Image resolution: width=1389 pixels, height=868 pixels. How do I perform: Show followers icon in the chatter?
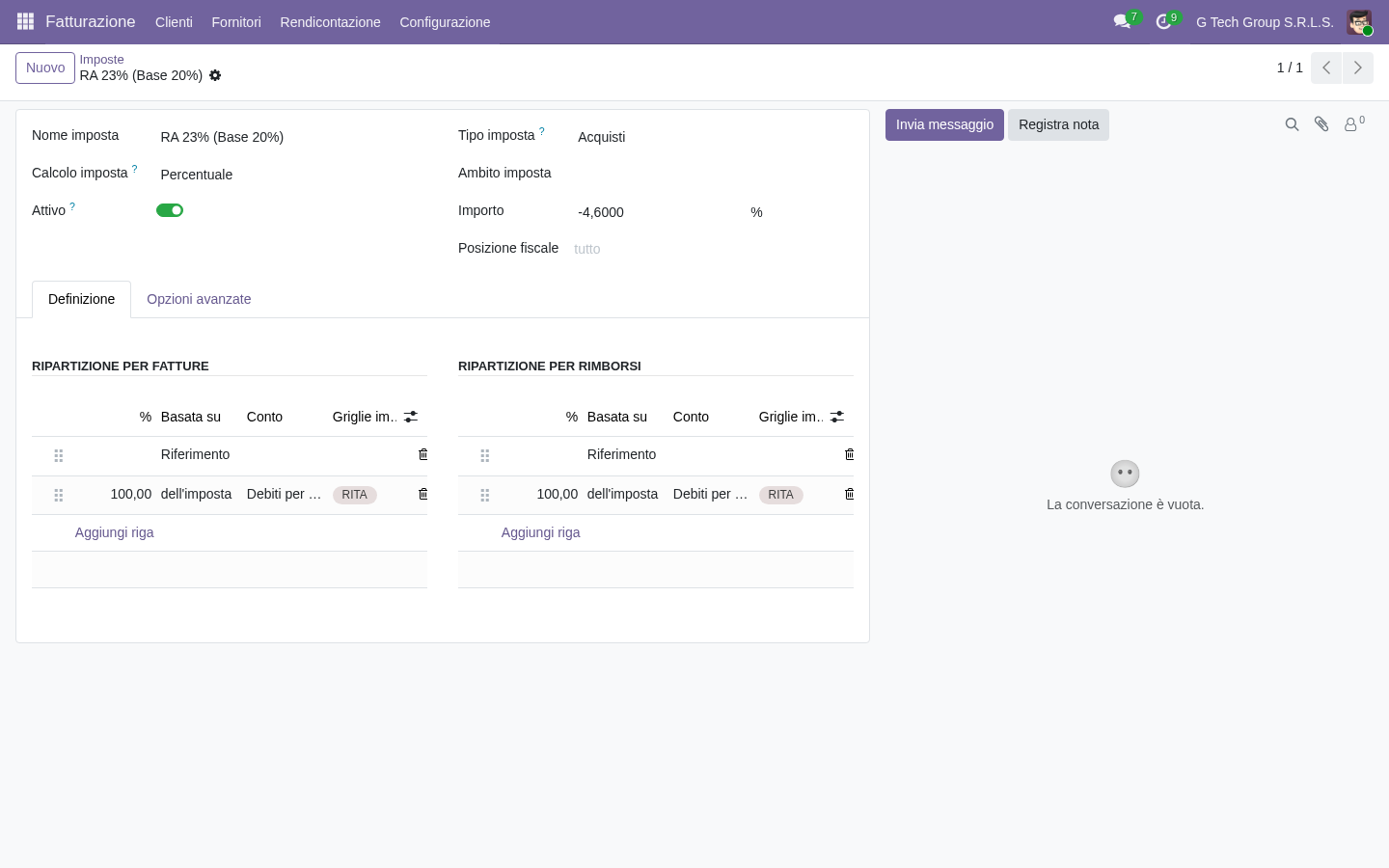click(x=1354, y=124)
